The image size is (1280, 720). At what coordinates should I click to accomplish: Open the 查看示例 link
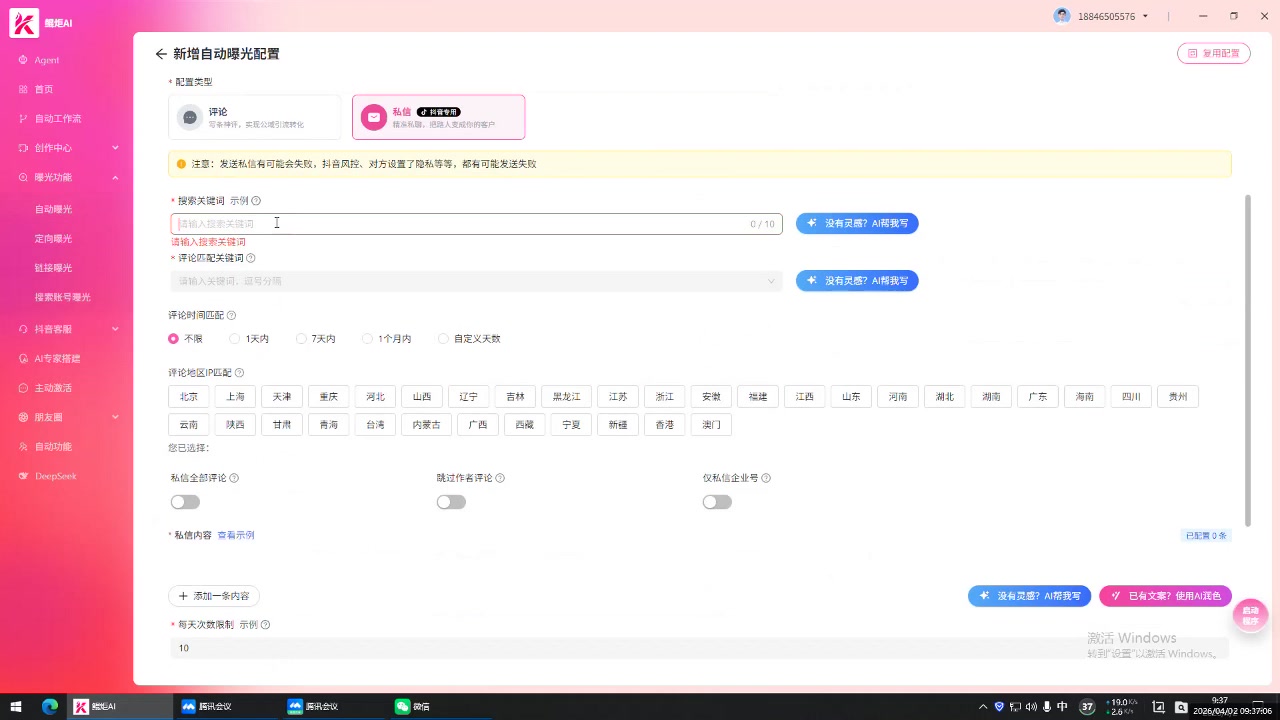(x=236, y=535)
